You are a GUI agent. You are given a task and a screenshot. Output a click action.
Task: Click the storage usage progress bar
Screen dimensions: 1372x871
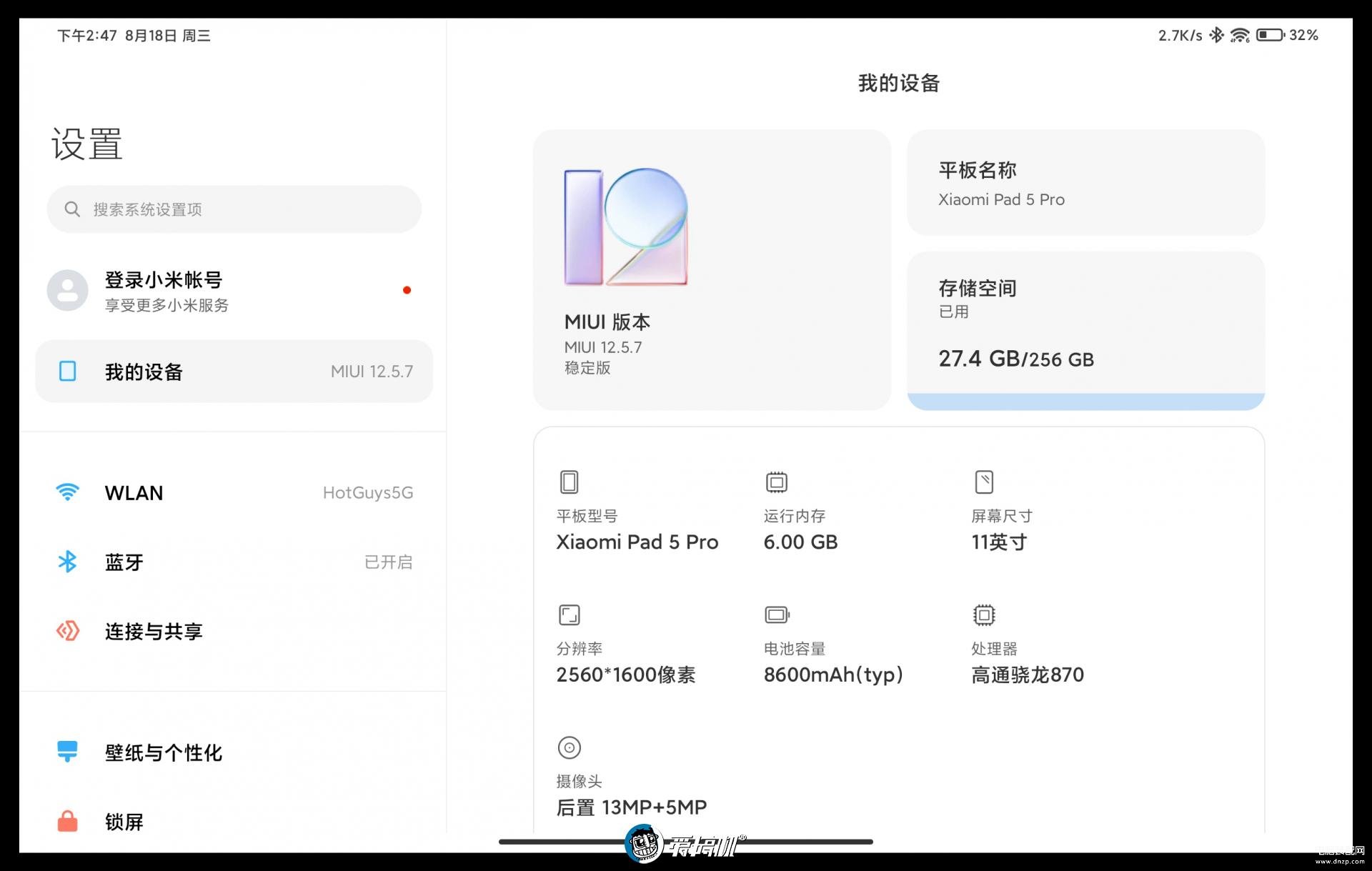(x=1086, y=402)
